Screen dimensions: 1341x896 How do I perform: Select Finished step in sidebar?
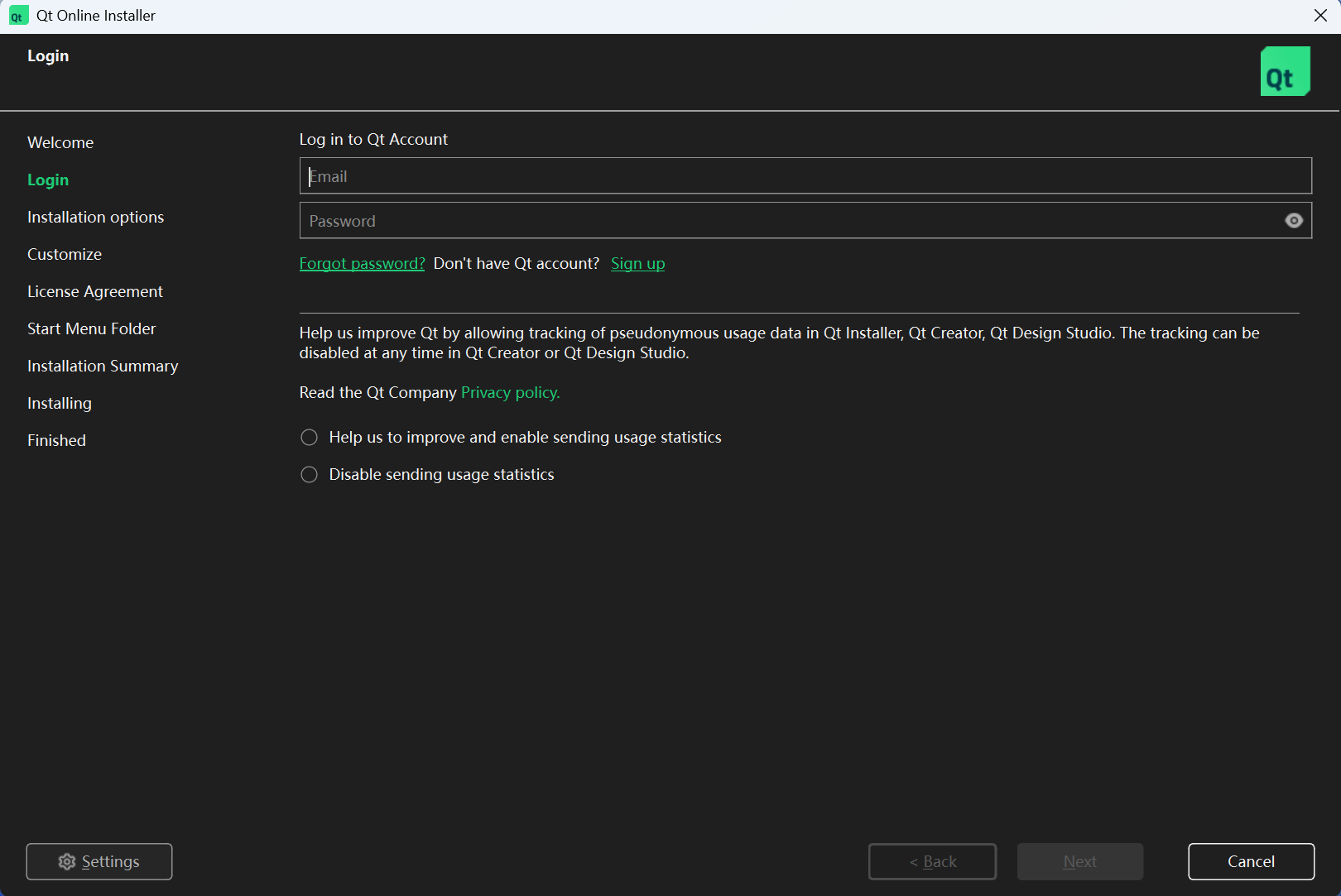click(56, 441)
